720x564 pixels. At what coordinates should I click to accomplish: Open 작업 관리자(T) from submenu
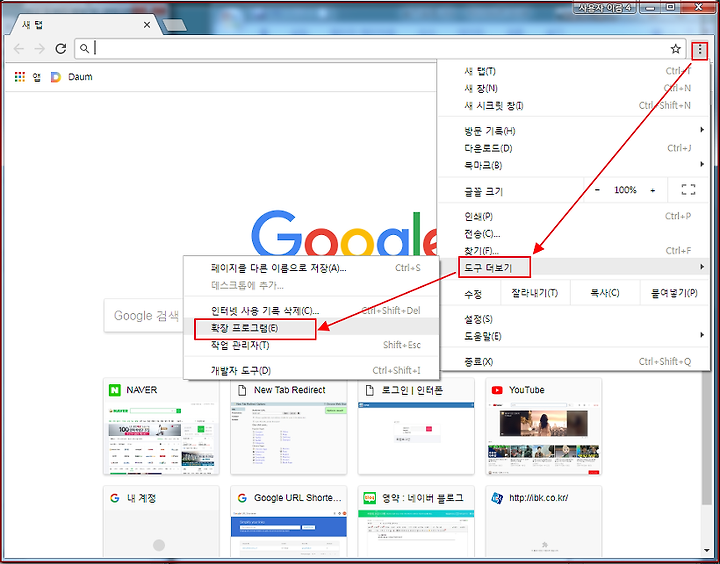click(311, 345)
